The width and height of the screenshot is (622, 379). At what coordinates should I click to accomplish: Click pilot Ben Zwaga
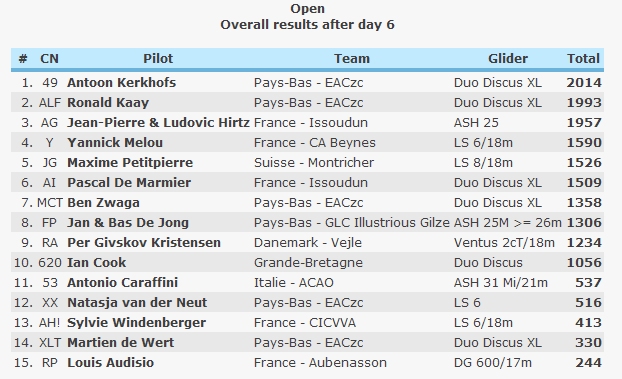click(x=103, y=203)
